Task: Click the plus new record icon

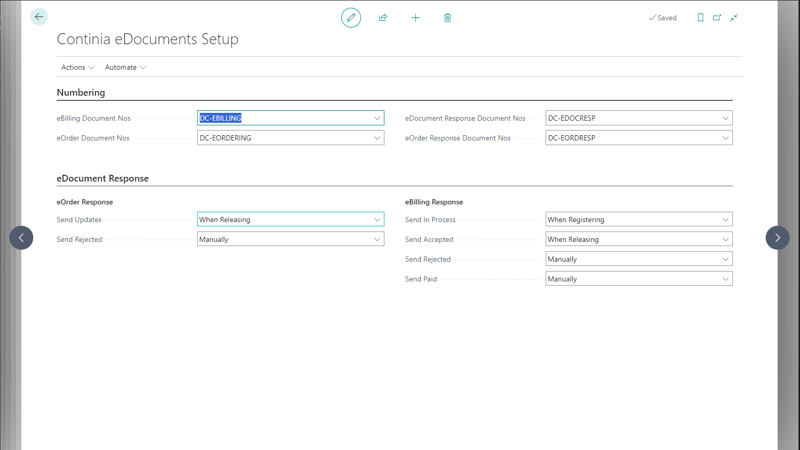Action: click(x=415, y=18)
